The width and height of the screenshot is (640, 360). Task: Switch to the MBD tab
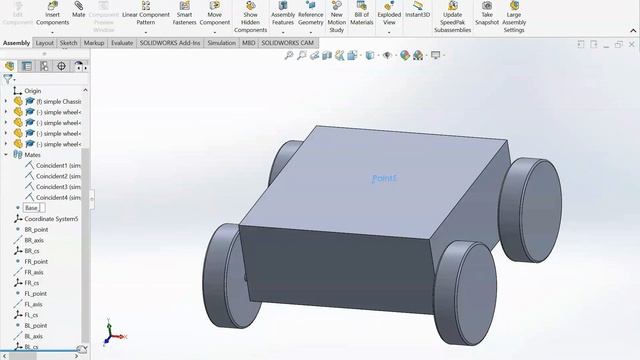[249, 43]
